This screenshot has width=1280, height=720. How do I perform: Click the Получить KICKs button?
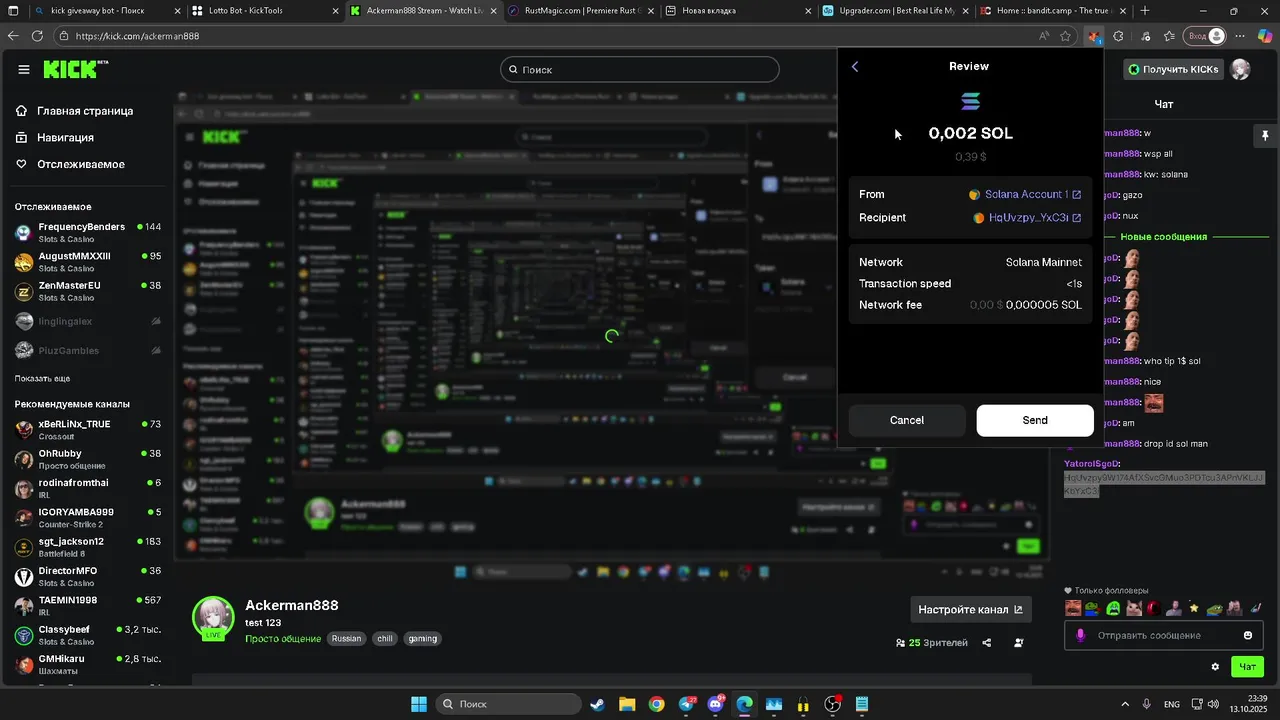(x=1173, y=69)
